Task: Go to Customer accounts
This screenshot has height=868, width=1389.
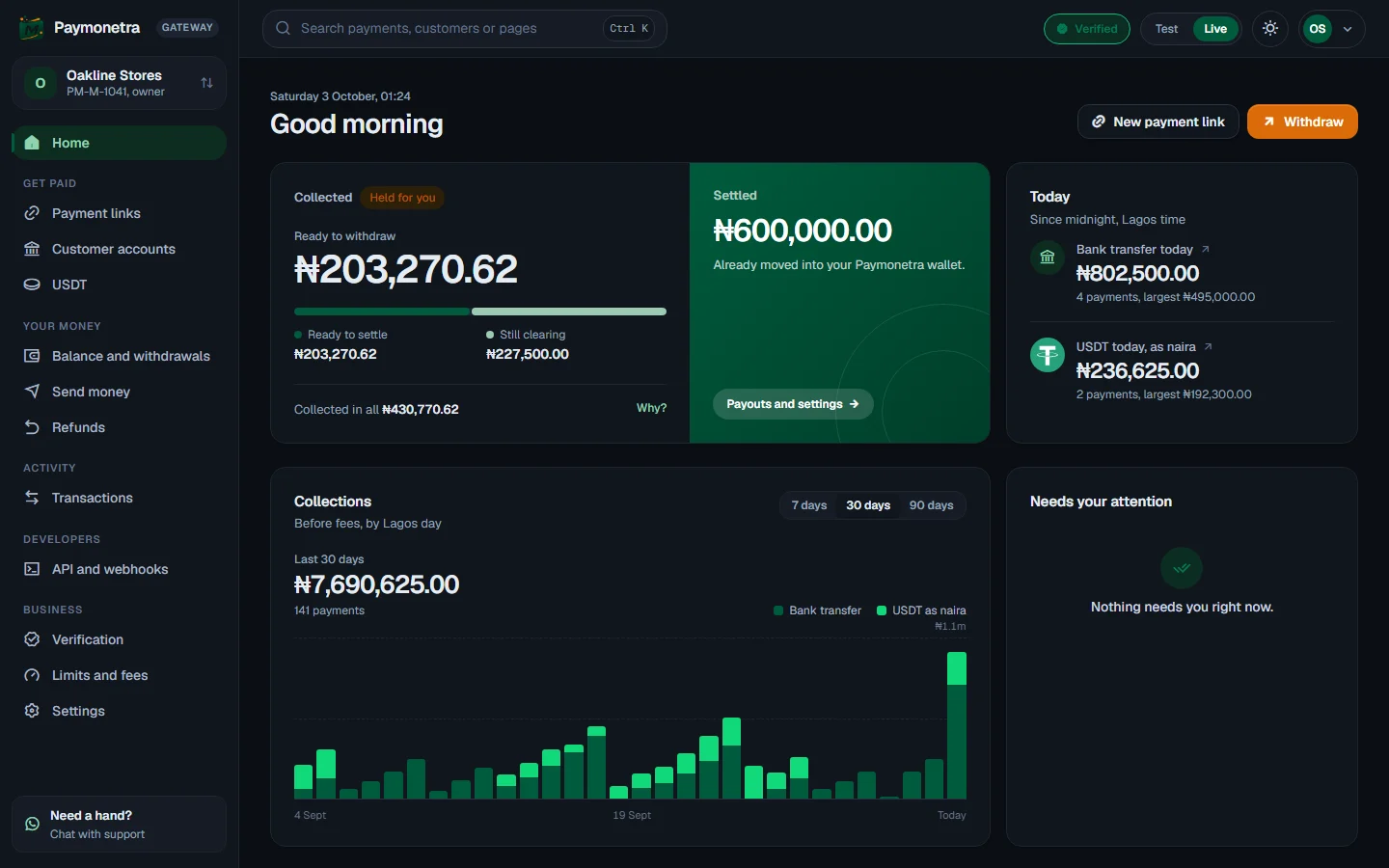Action: pos(120,249)
